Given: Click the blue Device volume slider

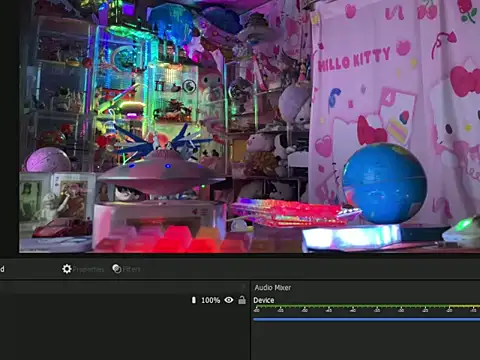Looking at the screenshot, I should pyautogui.click(x=366, y=319).
